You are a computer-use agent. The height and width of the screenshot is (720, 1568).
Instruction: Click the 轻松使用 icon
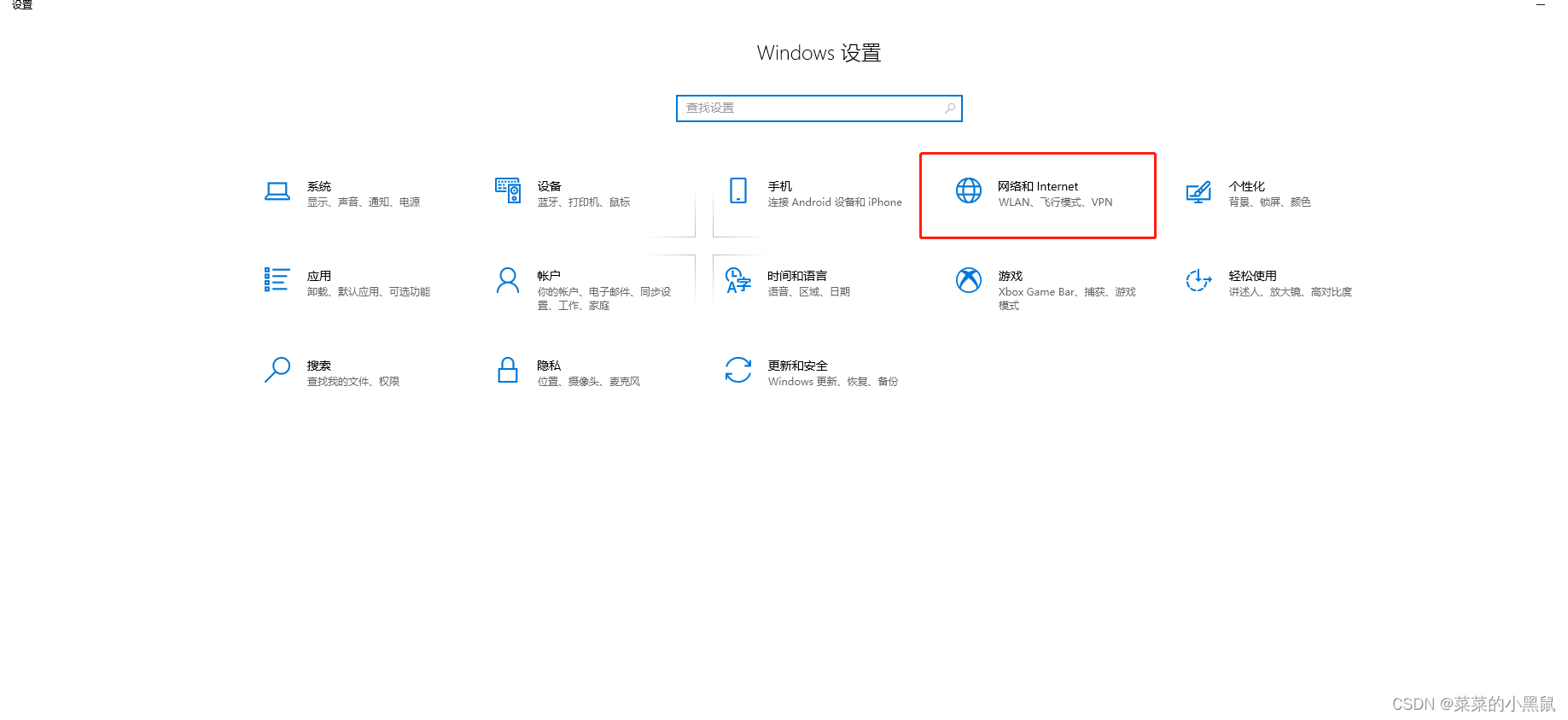[1198, 280]
